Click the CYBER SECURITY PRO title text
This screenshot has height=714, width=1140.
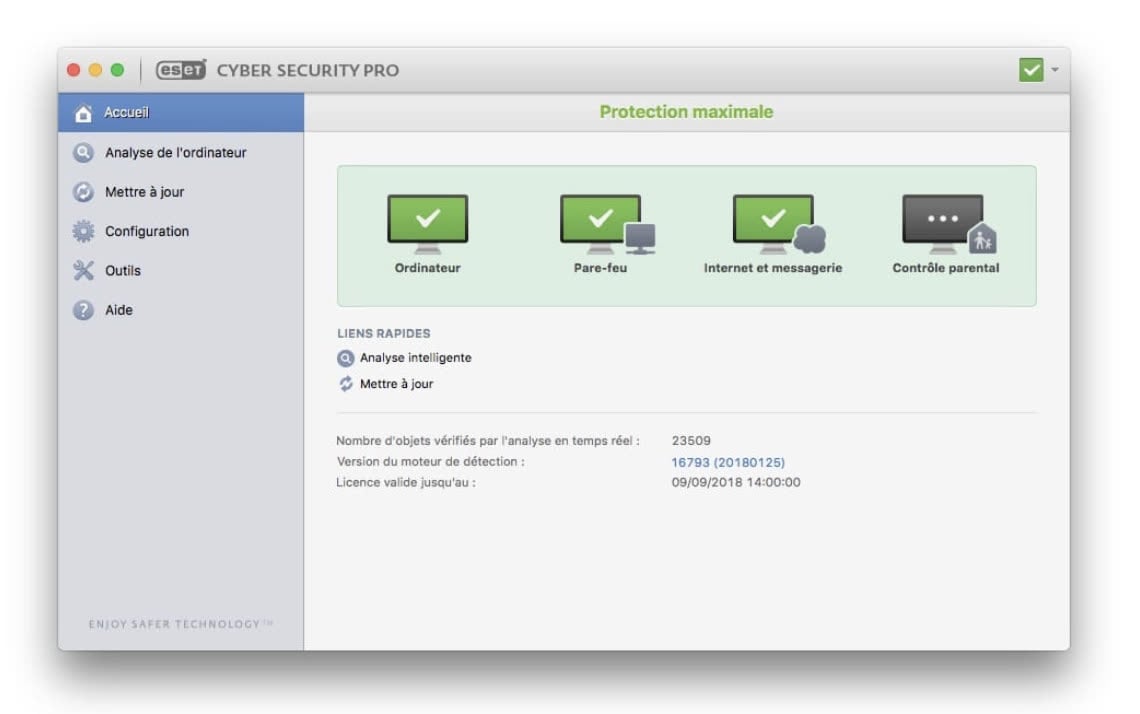[x=308, y=71]
